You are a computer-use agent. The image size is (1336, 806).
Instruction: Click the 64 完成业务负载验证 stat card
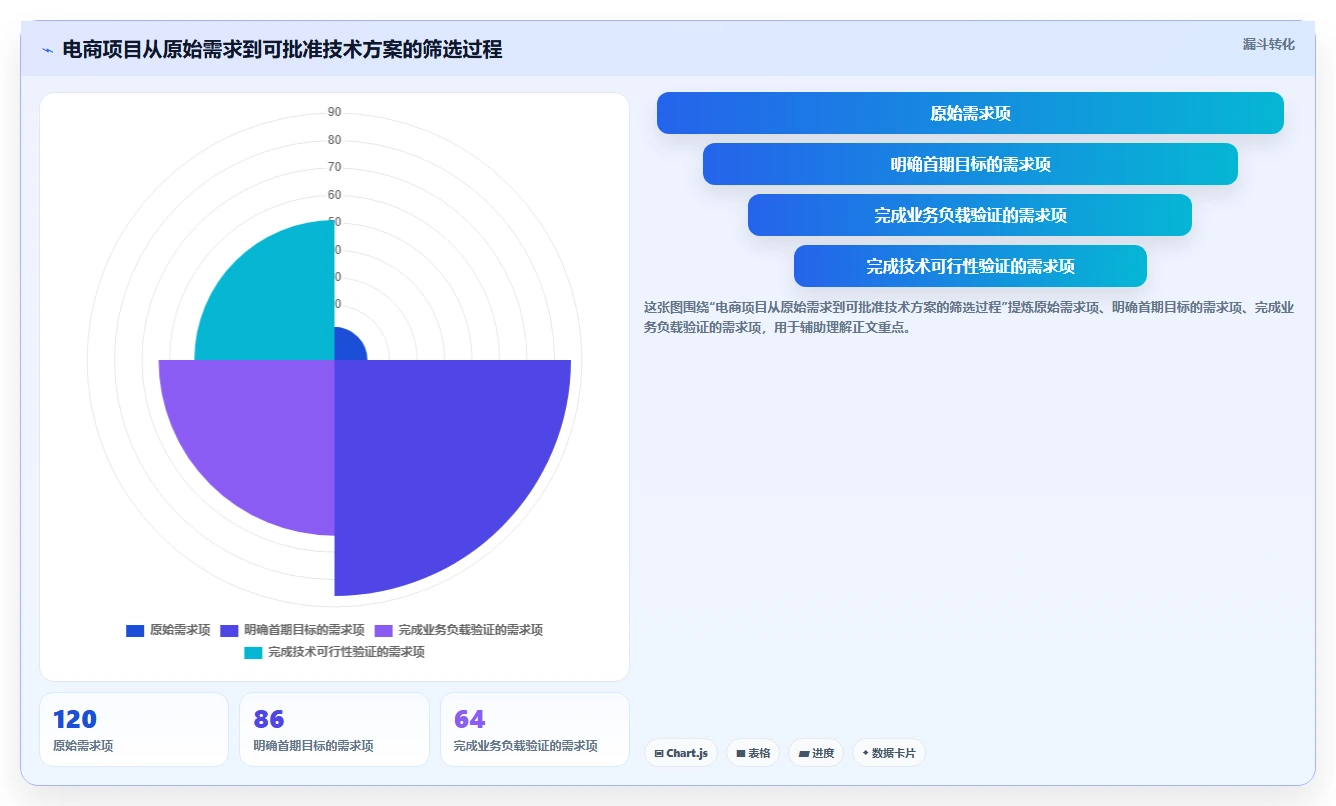coord(535,729)
